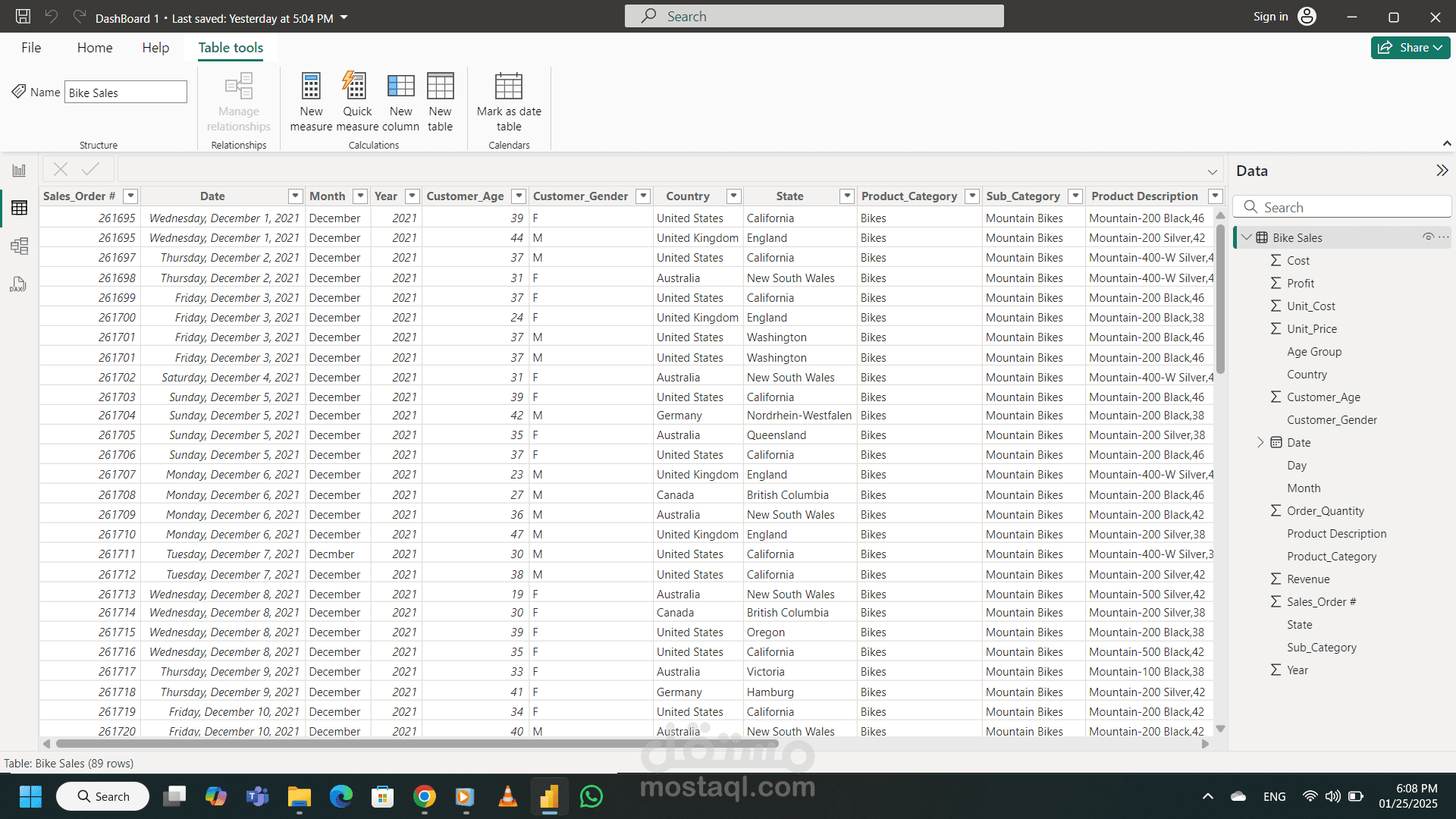
Task: Commit formula with the checkmark icon
Action: [x=91, y=169]
